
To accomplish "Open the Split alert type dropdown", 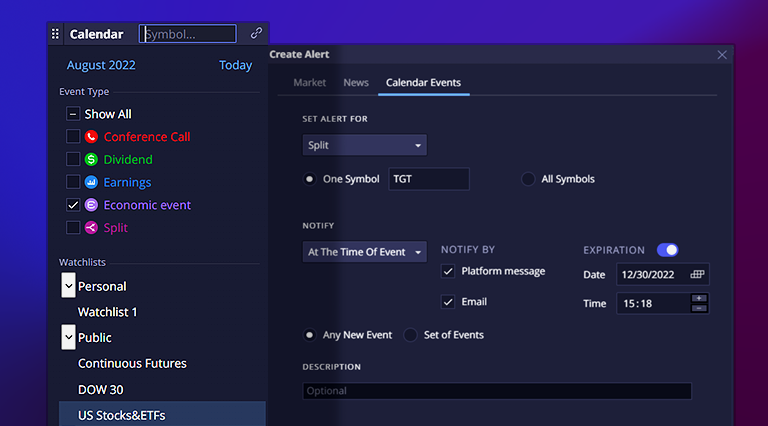I will 364,145.
